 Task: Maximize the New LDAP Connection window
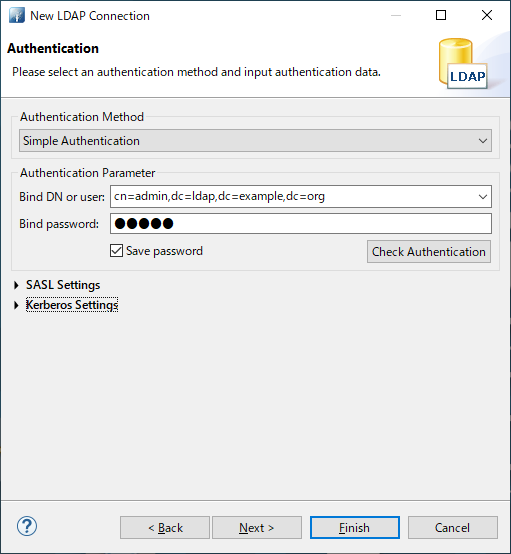click(441, 15)
